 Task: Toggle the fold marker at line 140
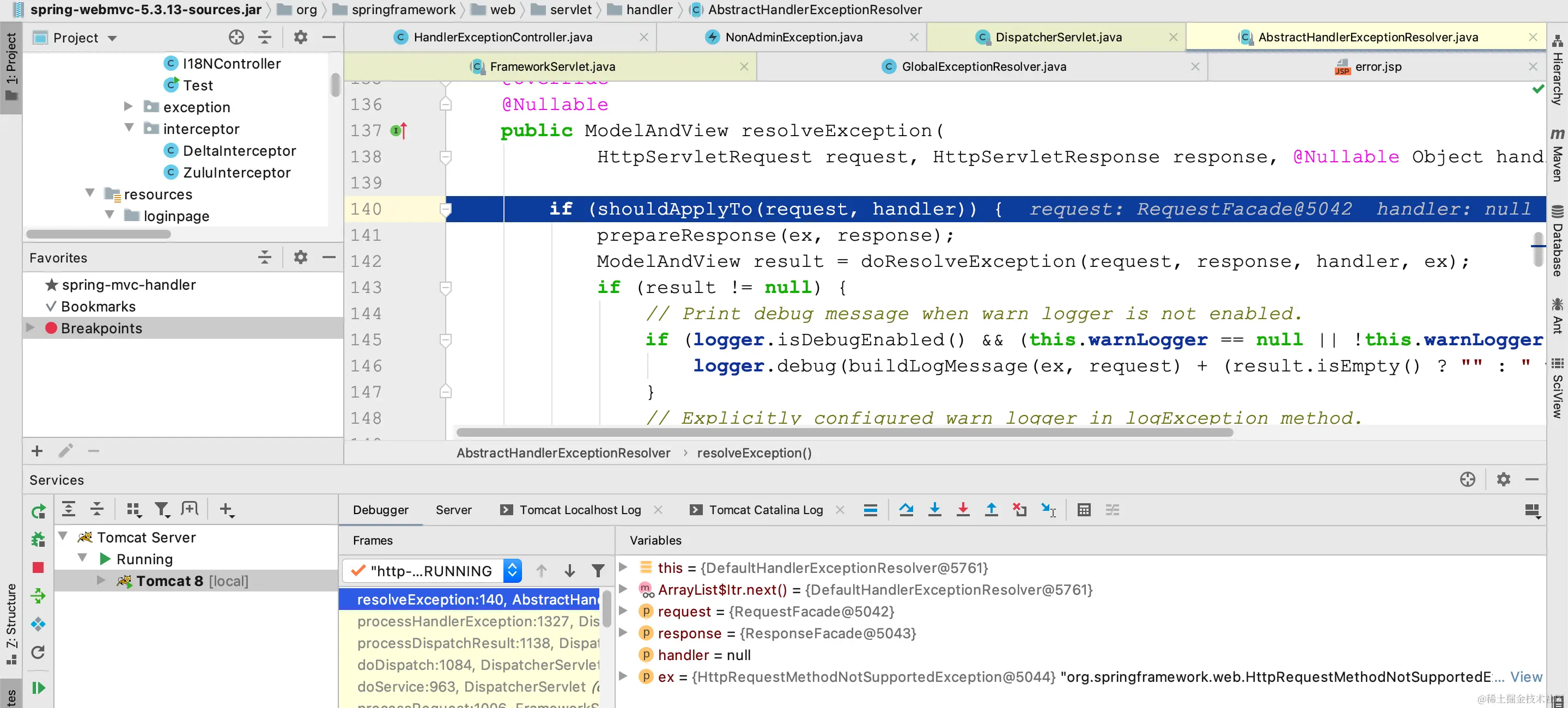coord(446,209)
